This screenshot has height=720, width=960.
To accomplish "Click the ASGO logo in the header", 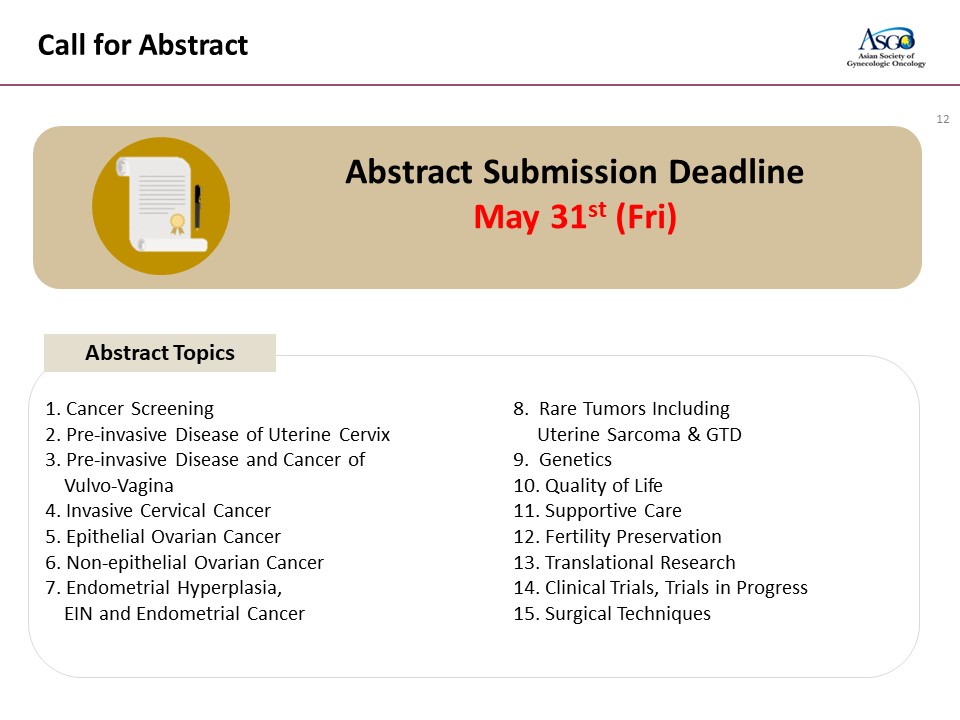I will click(886, 47).
